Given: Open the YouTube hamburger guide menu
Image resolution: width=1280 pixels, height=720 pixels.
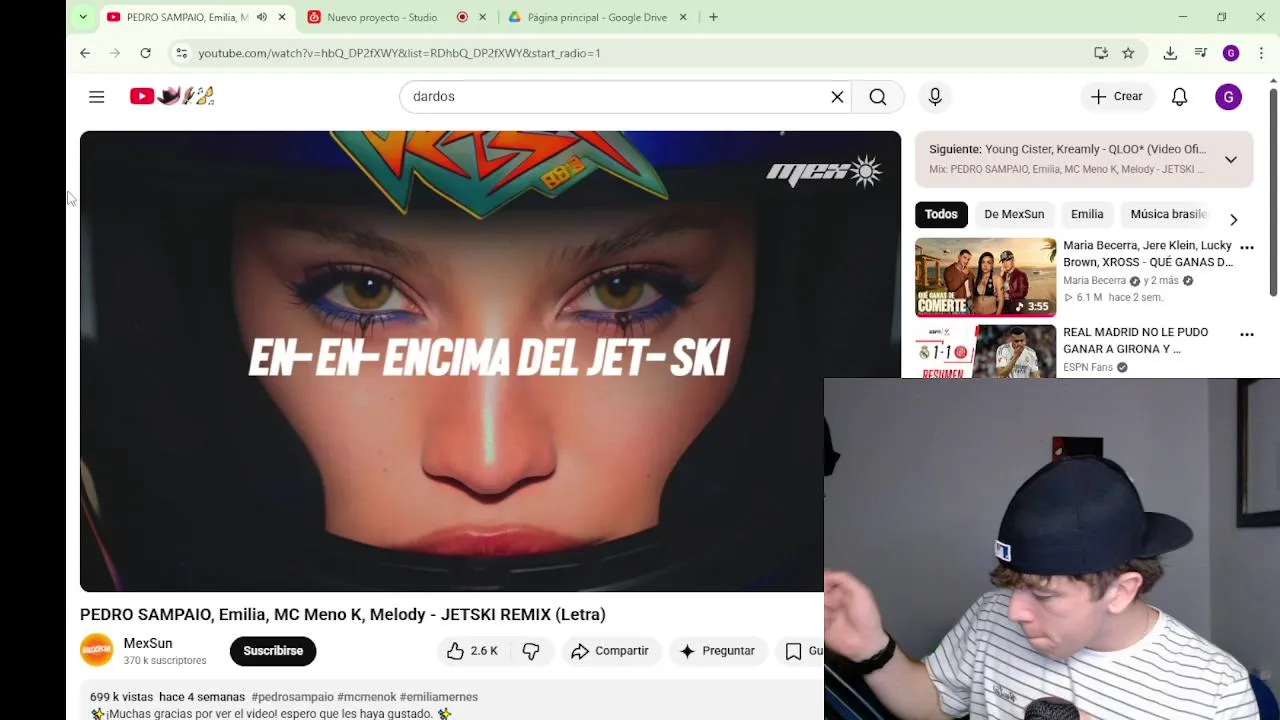Looking at the screenshot, I should [97, 97].
